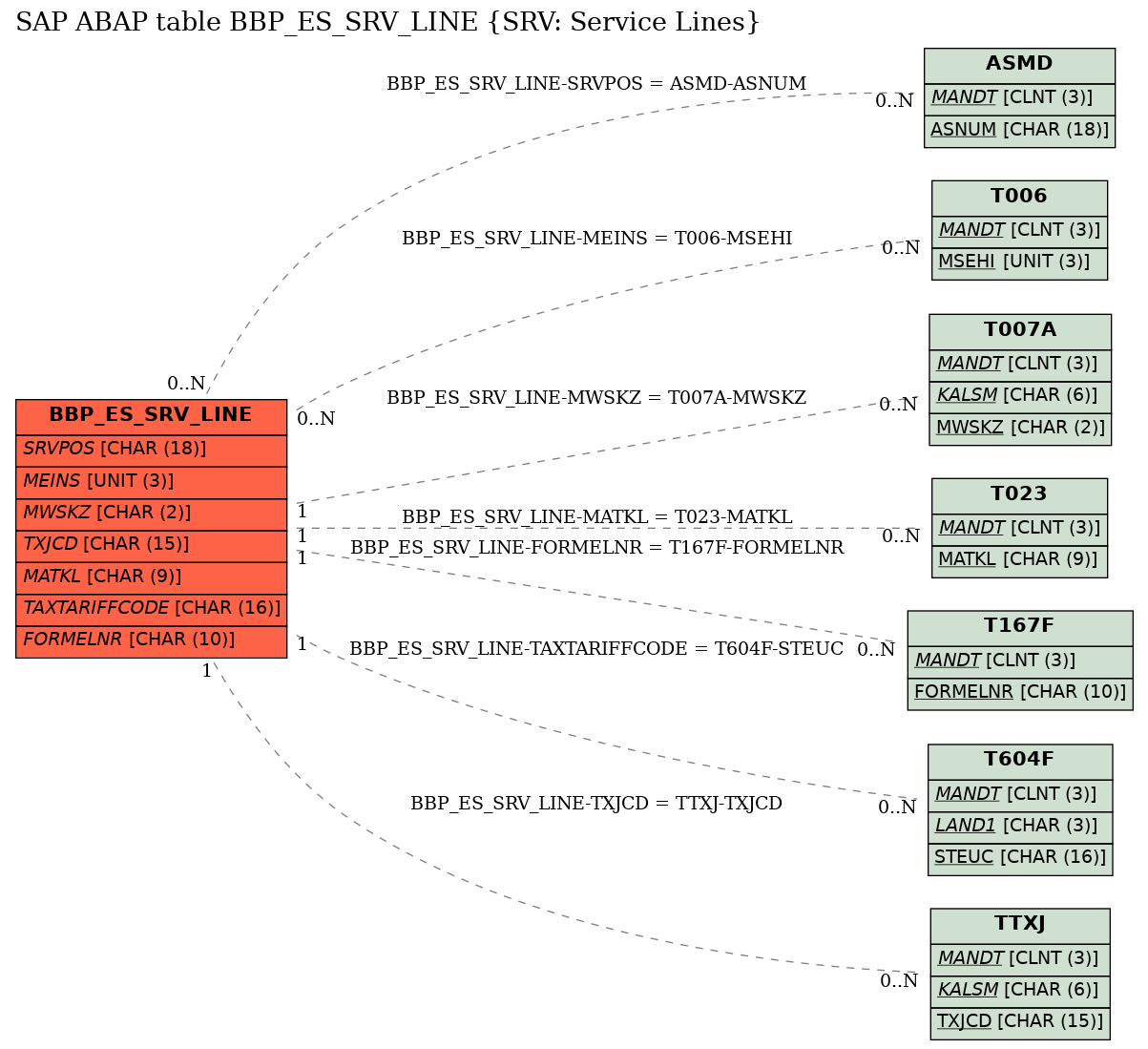Select the MWSKZ [CHAR (2)] field in BBP_ES_SRV_LINE
This screenshot has height=1049, width=1148.
point(151,514)
